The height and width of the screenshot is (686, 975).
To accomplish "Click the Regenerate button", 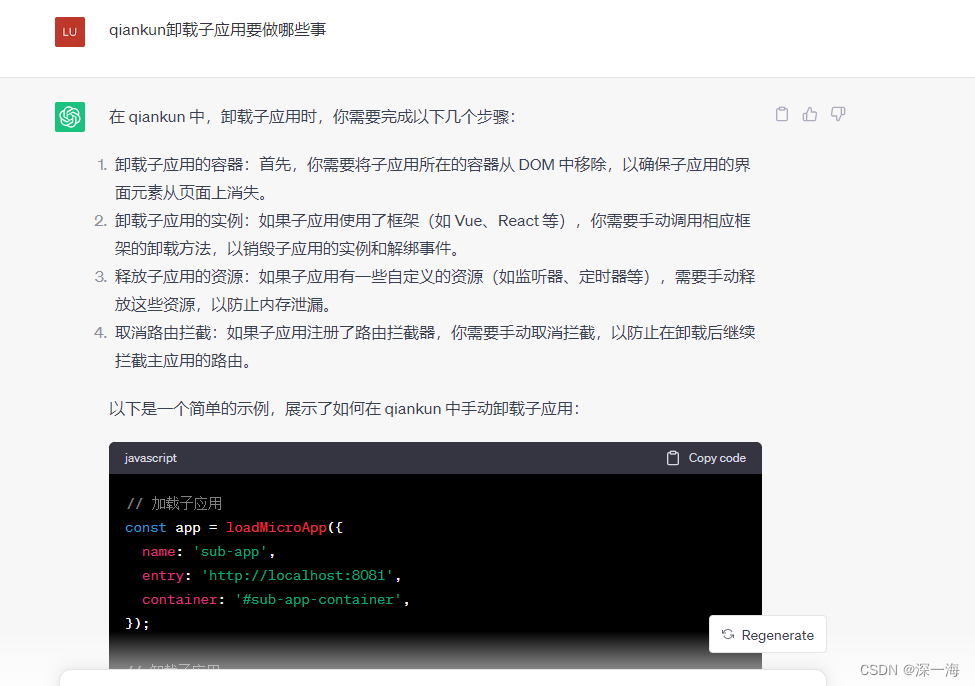I will tap(767, 634).
